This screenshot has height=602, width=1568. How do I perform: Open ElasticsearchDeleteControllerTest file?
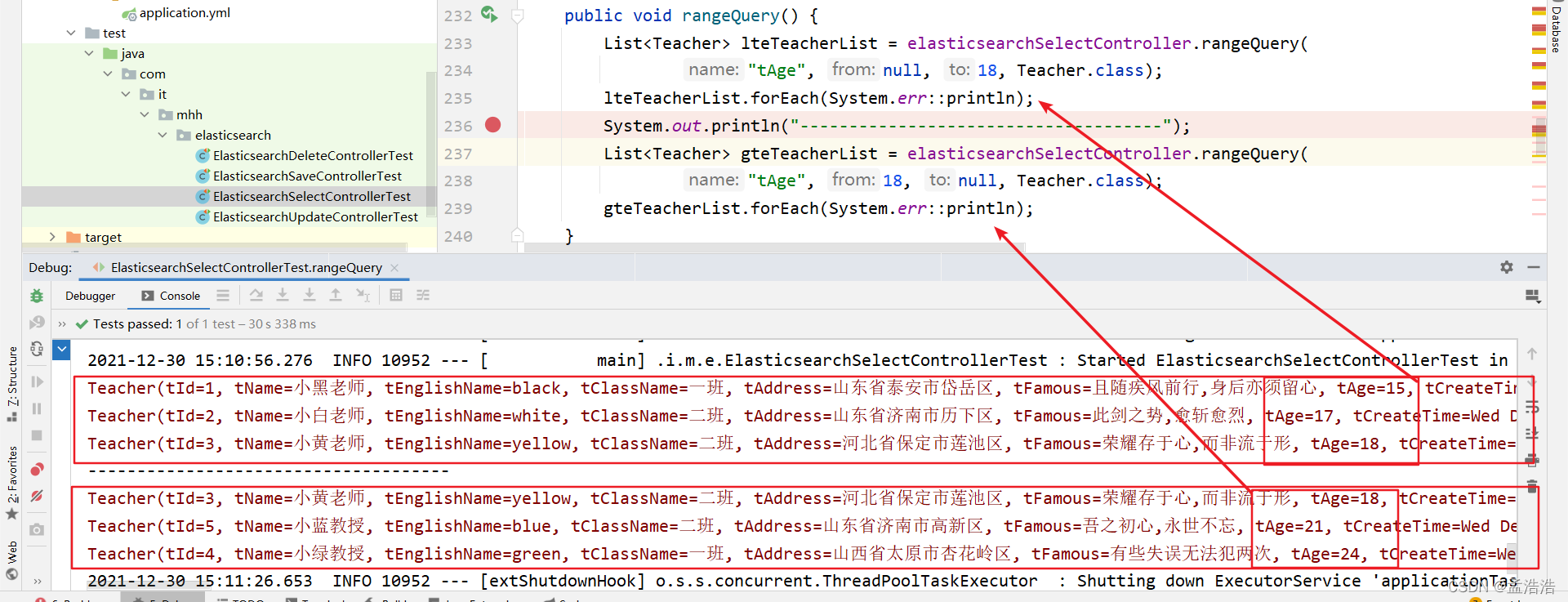[313, 155]
